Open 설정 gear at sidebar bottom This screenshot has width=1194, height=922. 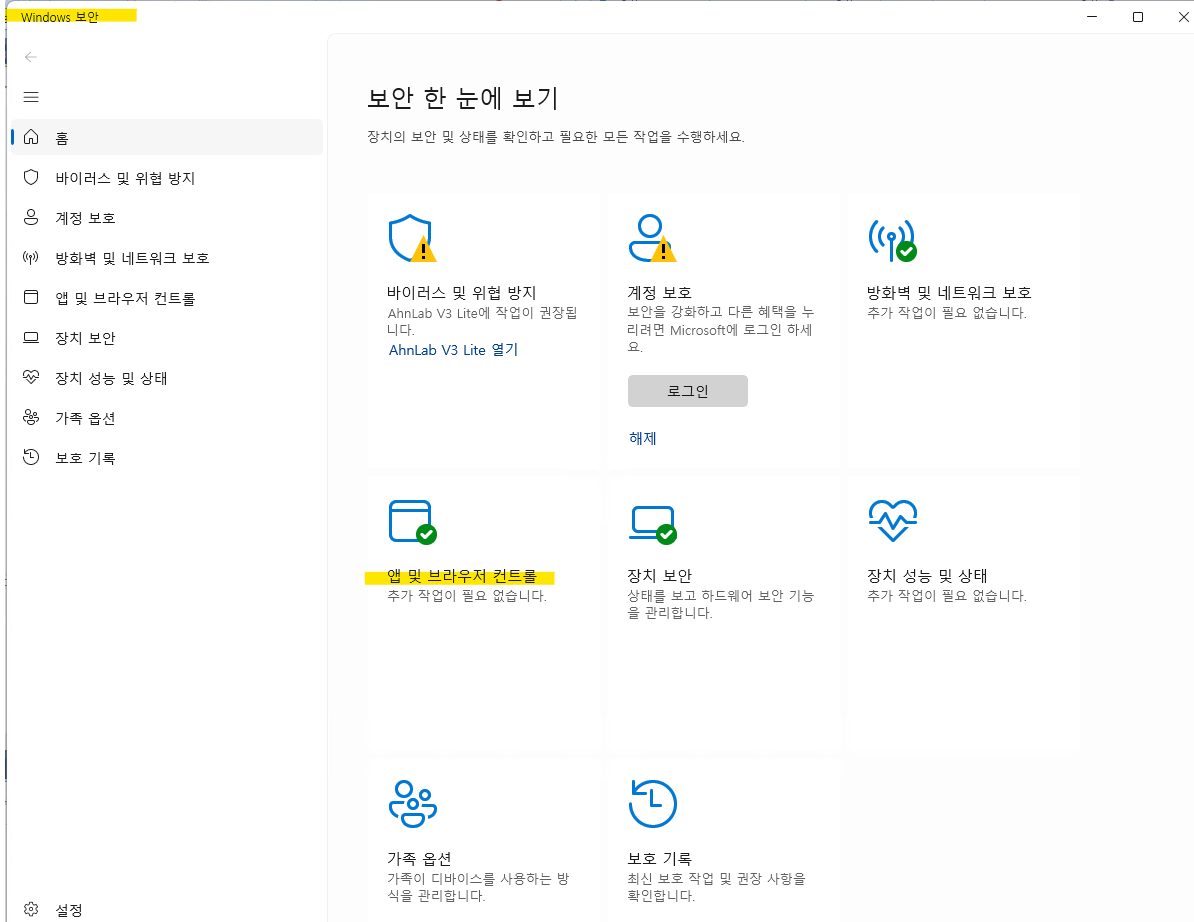pyautogui.click(x=55, y=910)
